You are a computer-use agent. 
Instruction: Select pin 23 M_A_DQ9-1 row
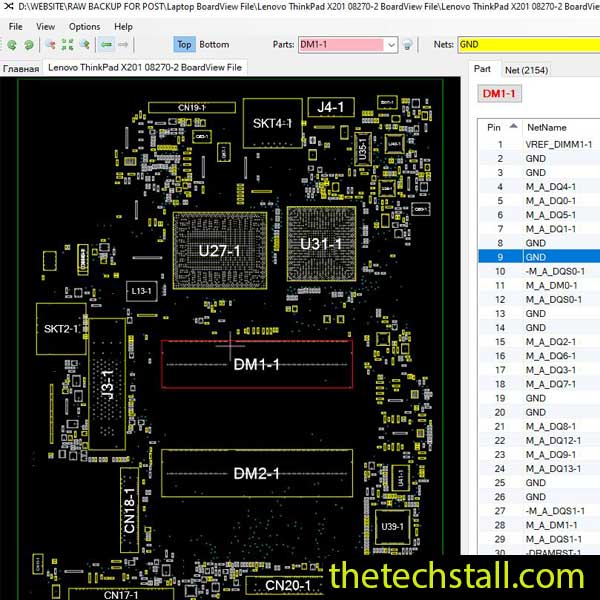539,455
